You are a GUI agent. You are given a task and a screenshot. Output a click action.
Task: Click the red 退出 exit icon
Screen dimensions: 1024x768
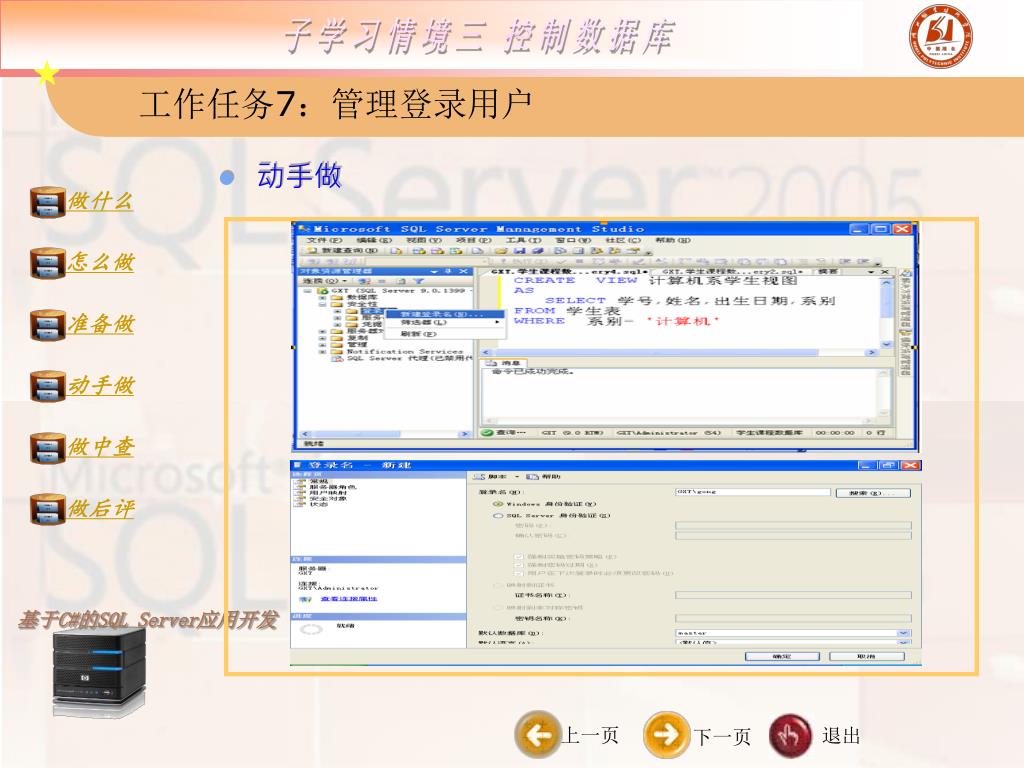(x=791, y=735)
